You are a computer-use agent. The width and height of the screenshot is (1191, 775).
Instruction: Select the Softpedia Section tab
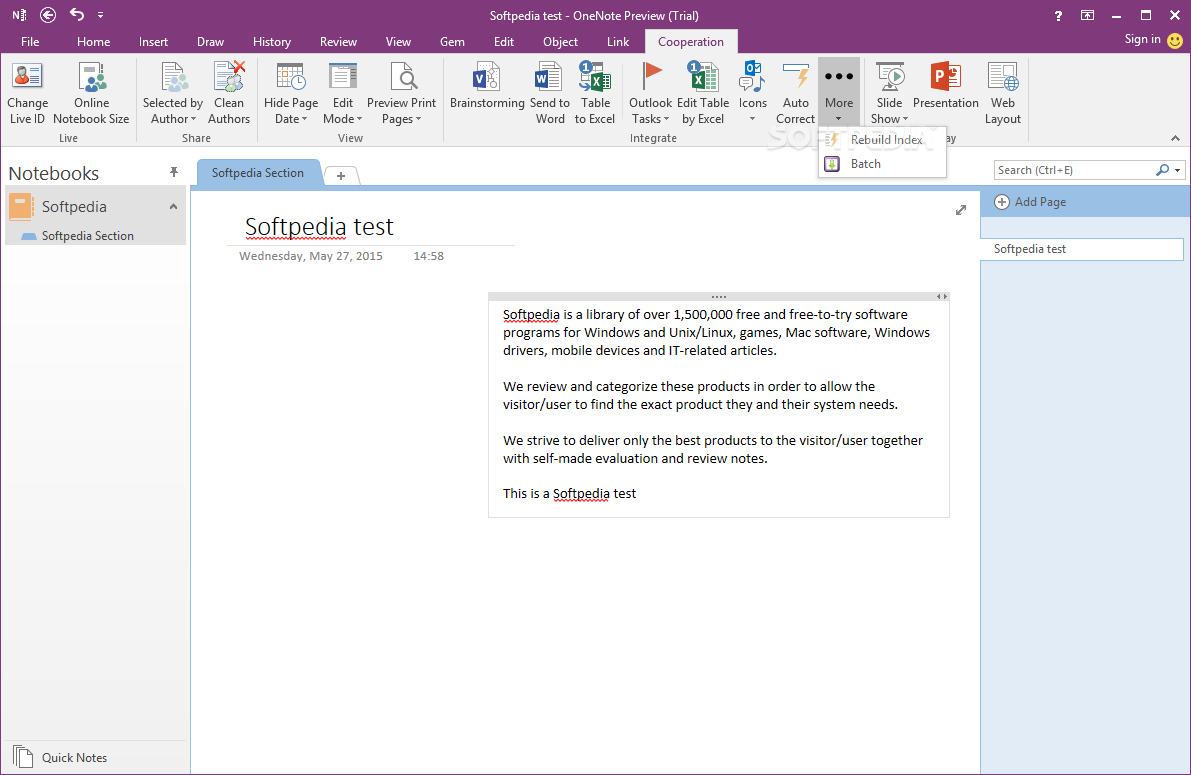(x=257, y=173)
